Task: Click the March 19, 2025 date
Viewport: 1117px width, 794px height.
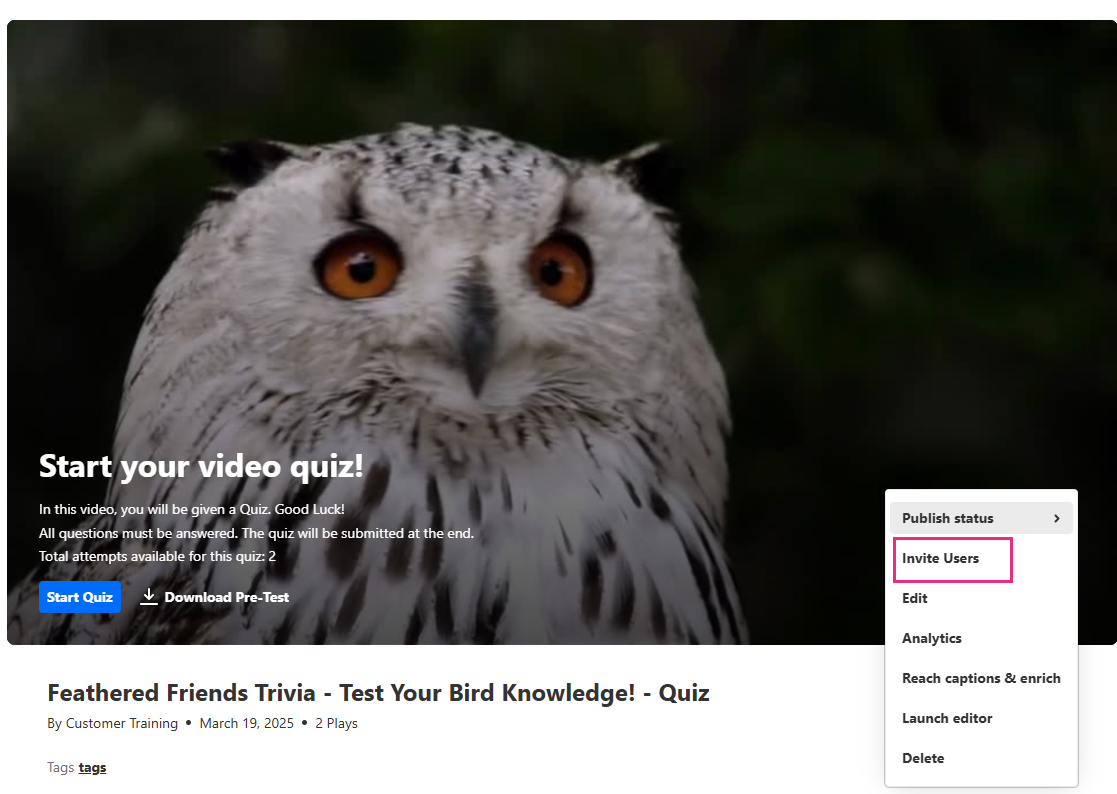Action: click(246, 724)
